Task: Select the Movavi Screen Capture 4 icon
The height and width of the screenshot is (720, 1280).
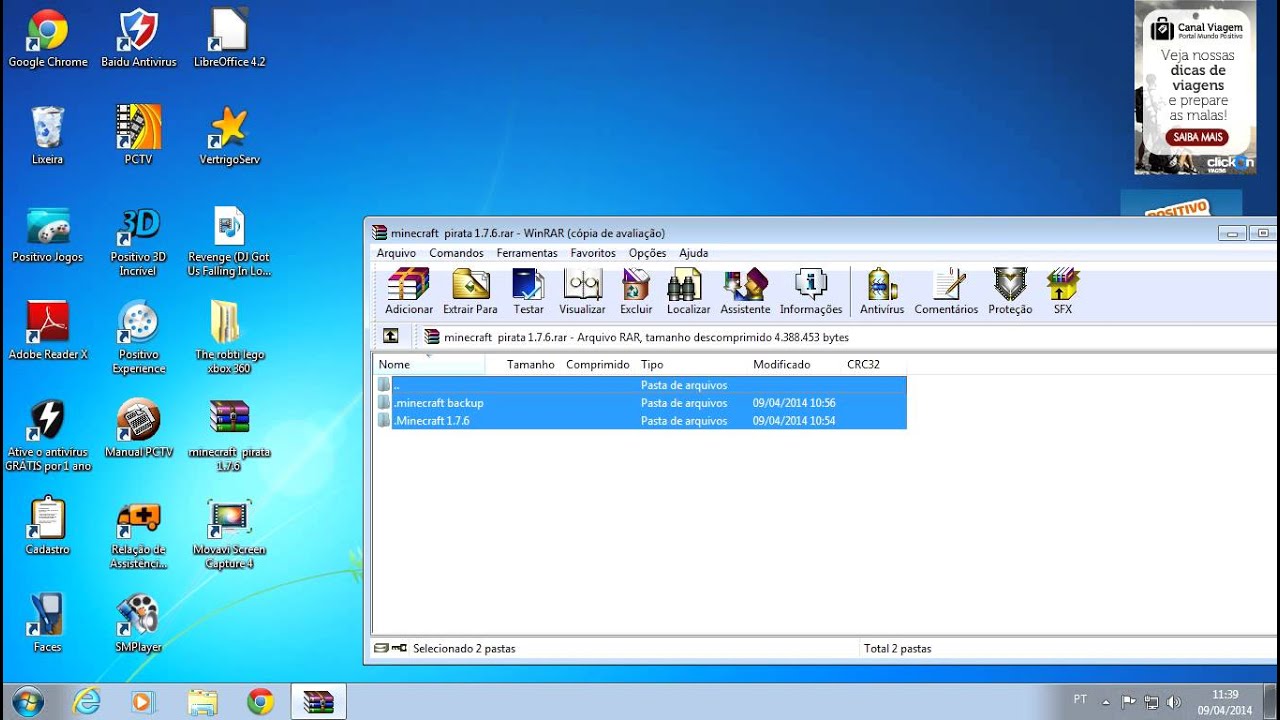Action: pyautogui.click(x=229, y=533)
